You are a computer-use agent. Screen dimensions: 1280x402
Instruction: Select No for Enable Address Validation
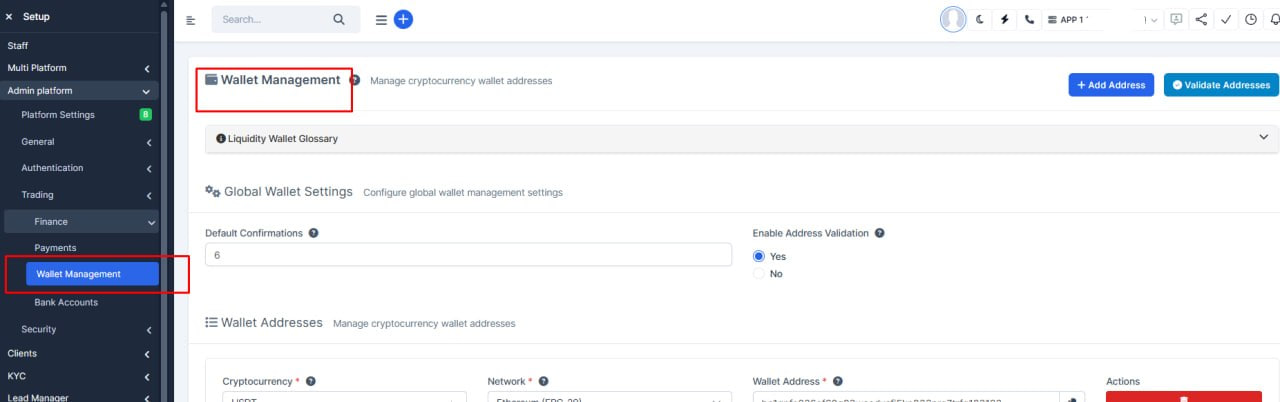758,273
